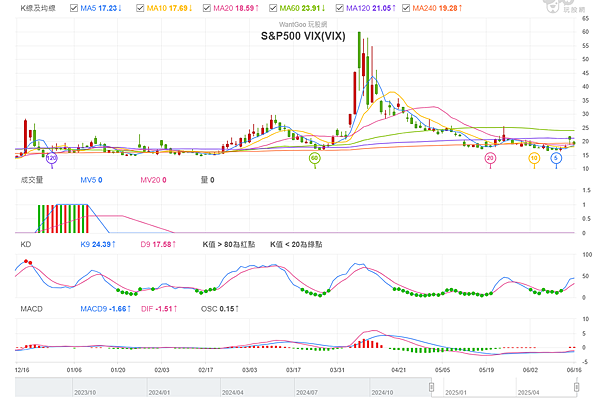The height and width of the screenshot is (400, 600).
Task: Click the 12/16 date axis label
Action: coord(22,370)
